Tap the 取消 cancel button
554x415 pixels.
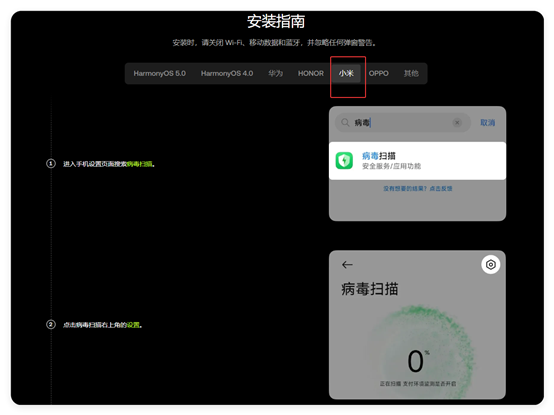pyautogui.click(x=487, y=123)
